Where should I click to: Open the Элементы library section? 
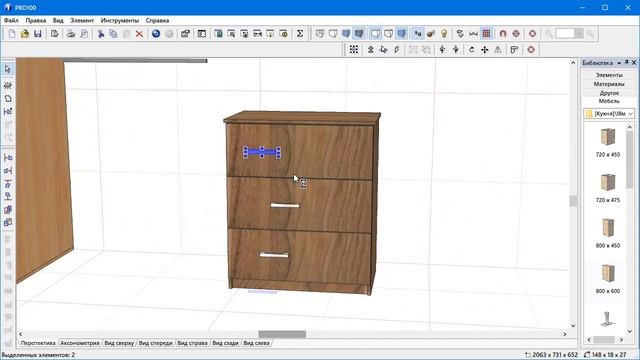[609, 75]
